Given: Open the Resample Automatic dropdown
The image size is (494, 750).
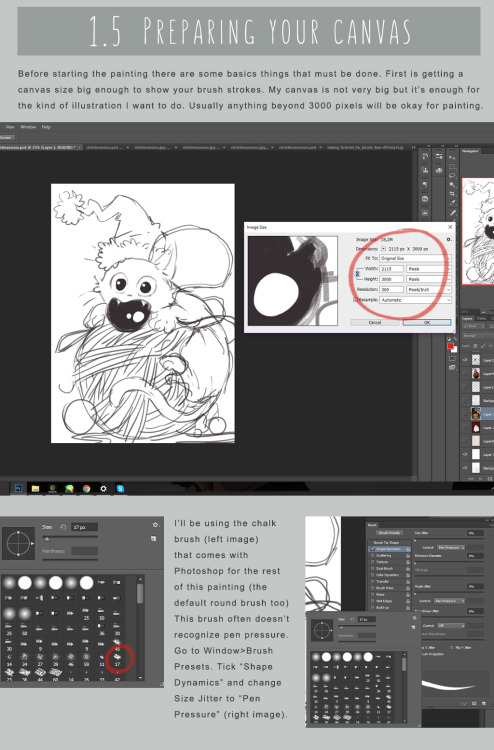Looking at the screenshot, I should (x=416, y=300).
